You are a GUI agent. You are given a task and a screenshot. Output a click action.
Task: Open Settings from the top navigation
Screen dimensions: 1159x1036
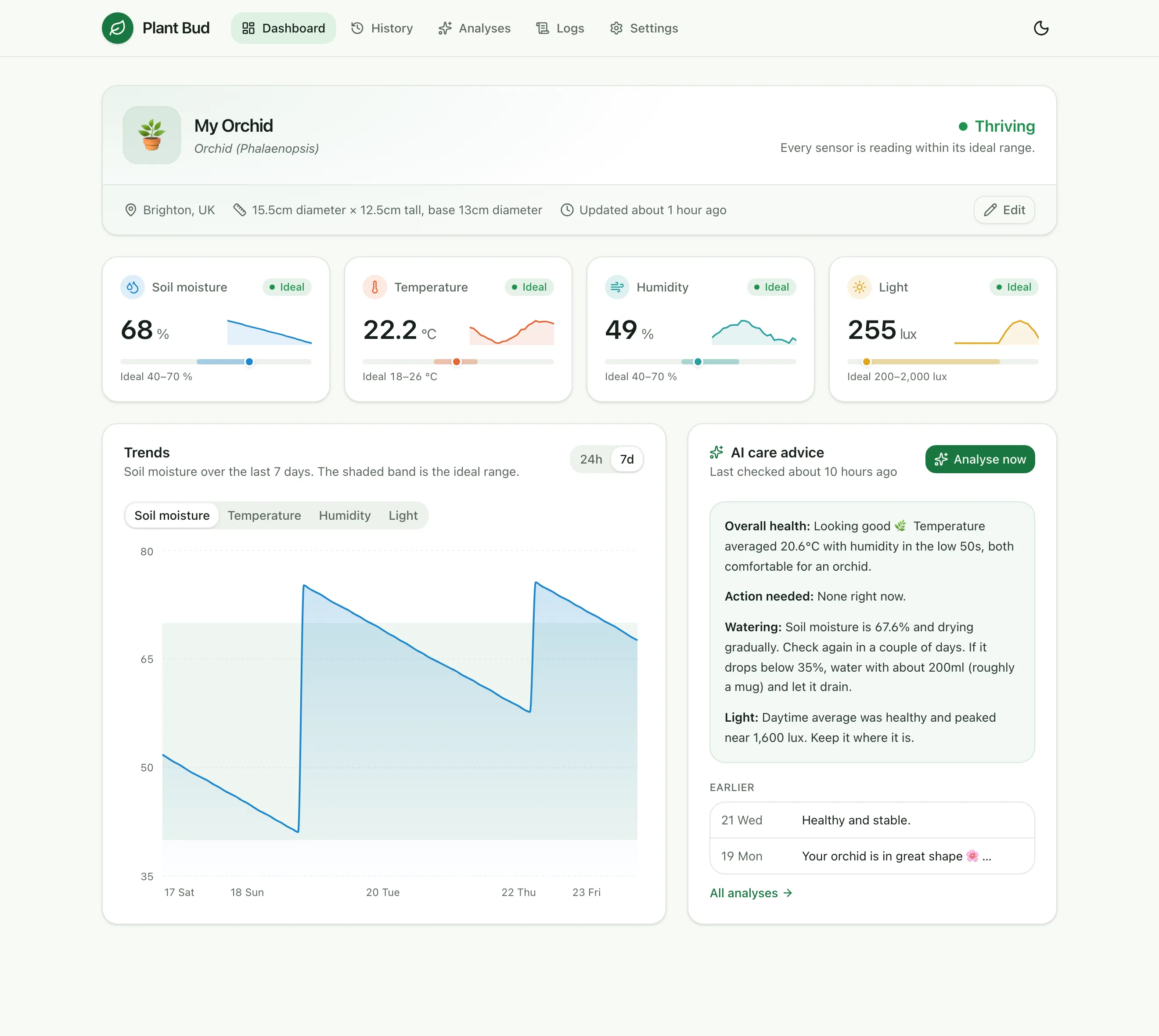click(644, 28)
